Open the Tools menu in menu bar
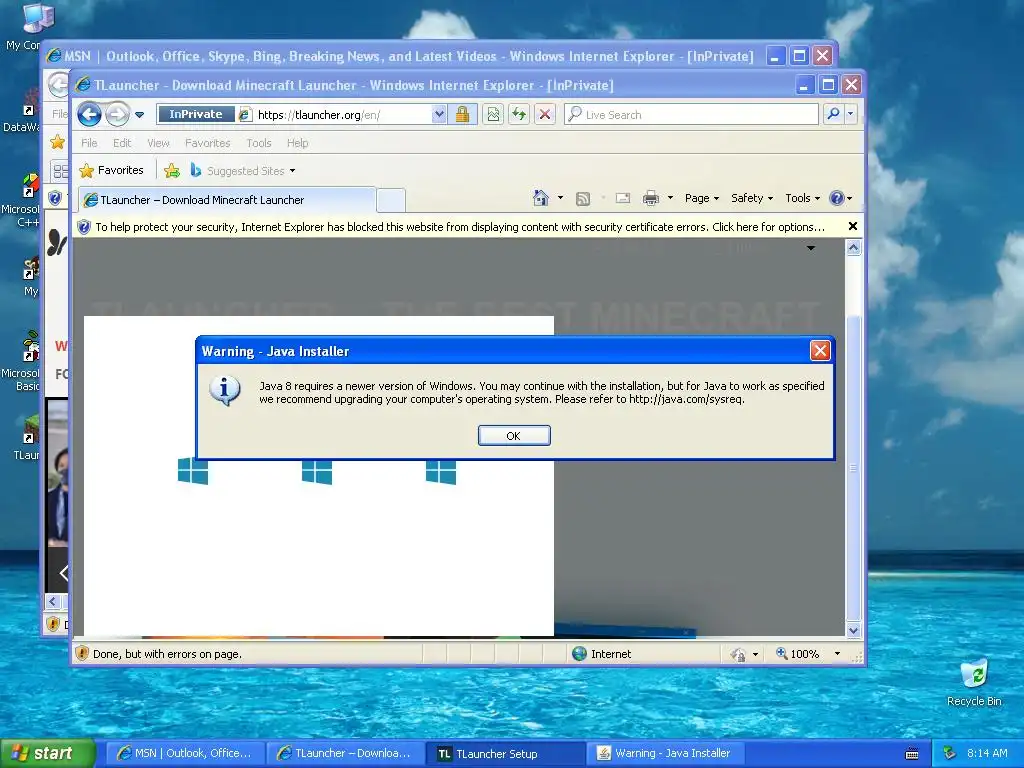 point(259,143)
